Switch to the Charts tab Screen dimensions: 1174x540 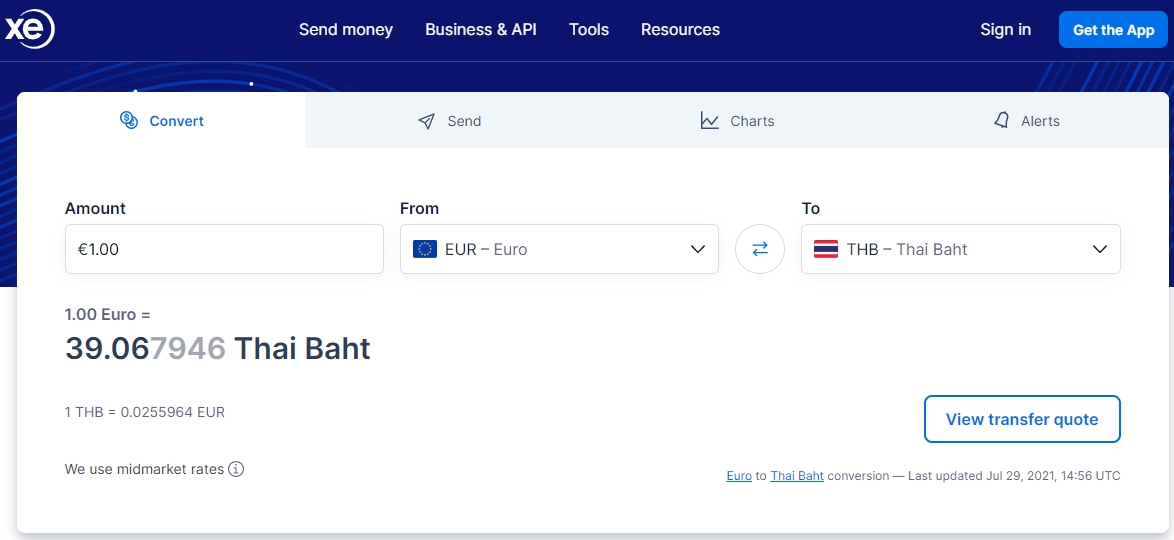pyautogui.click(x=737, y=121)
